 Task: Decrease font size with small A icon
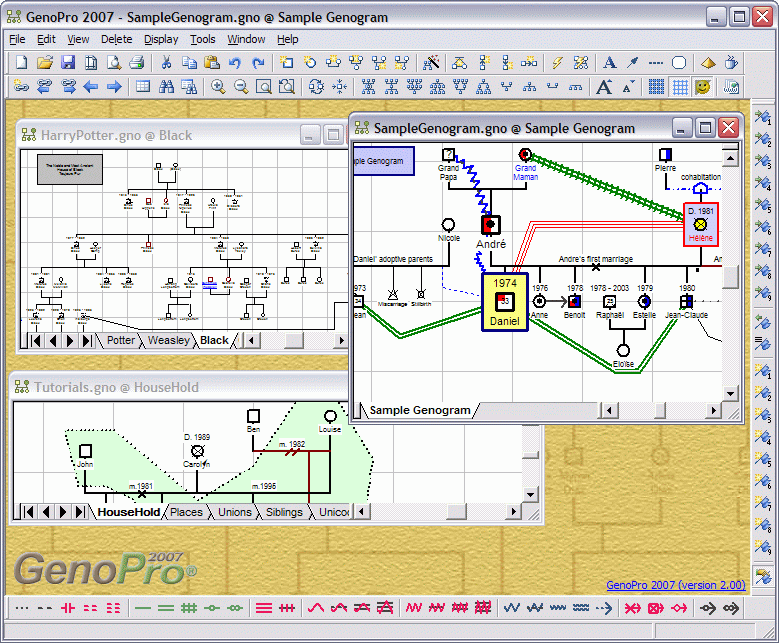pos(627,88)
